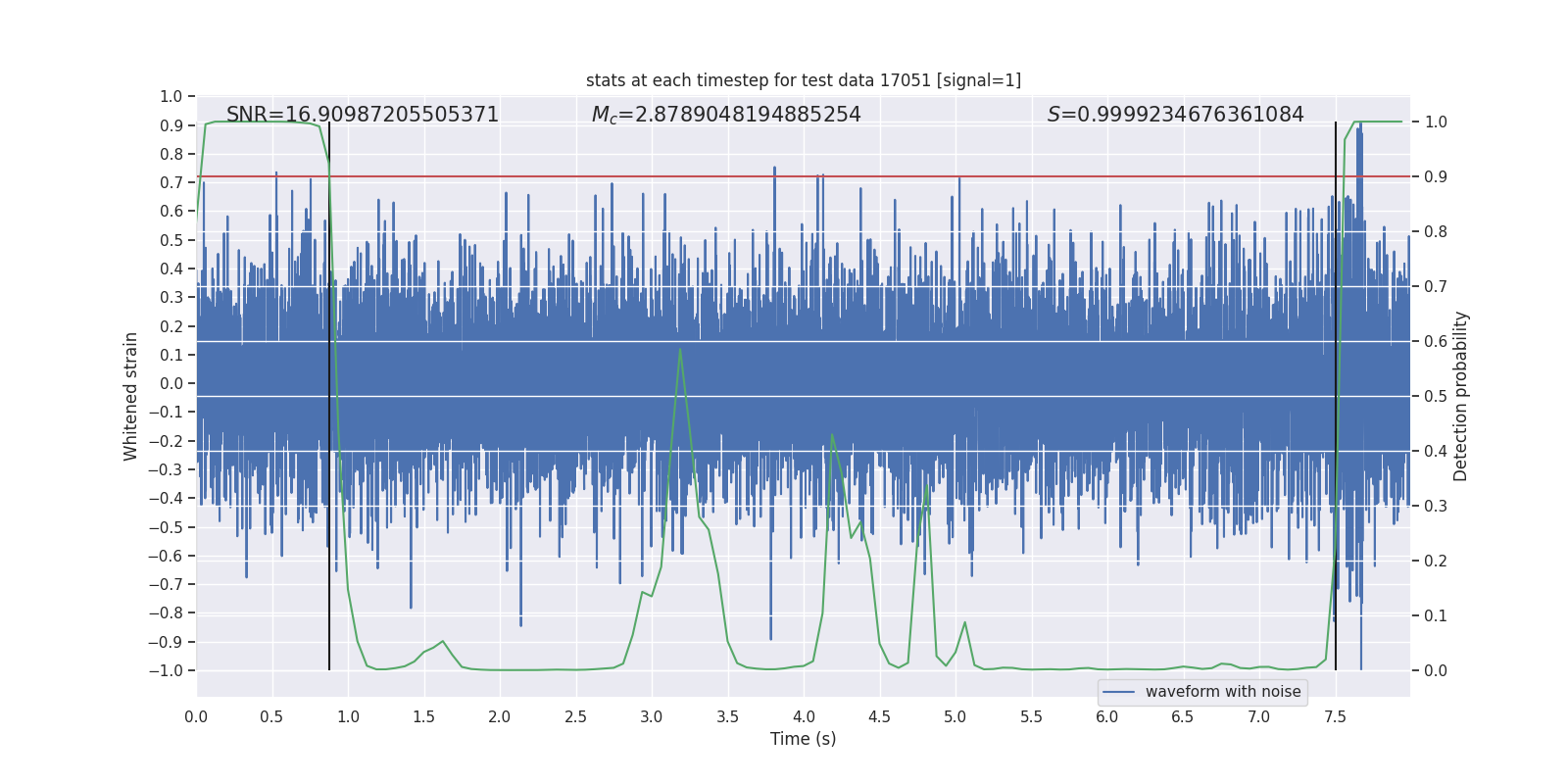Click the green curve peak near 3.2 seconds
Screen dimensions: 1568x784
[x=680, y=350]
